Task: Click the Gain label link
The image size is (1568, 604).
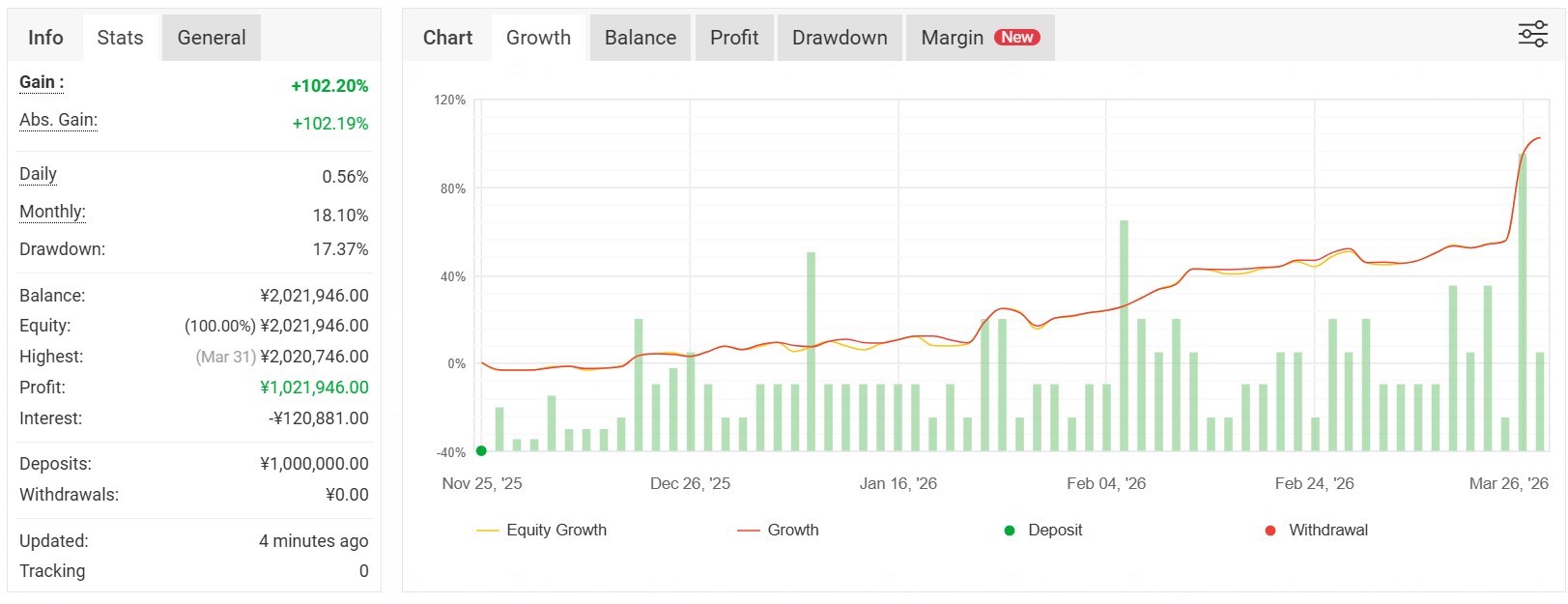Action: pyautogui.click(x=42, y=82)
